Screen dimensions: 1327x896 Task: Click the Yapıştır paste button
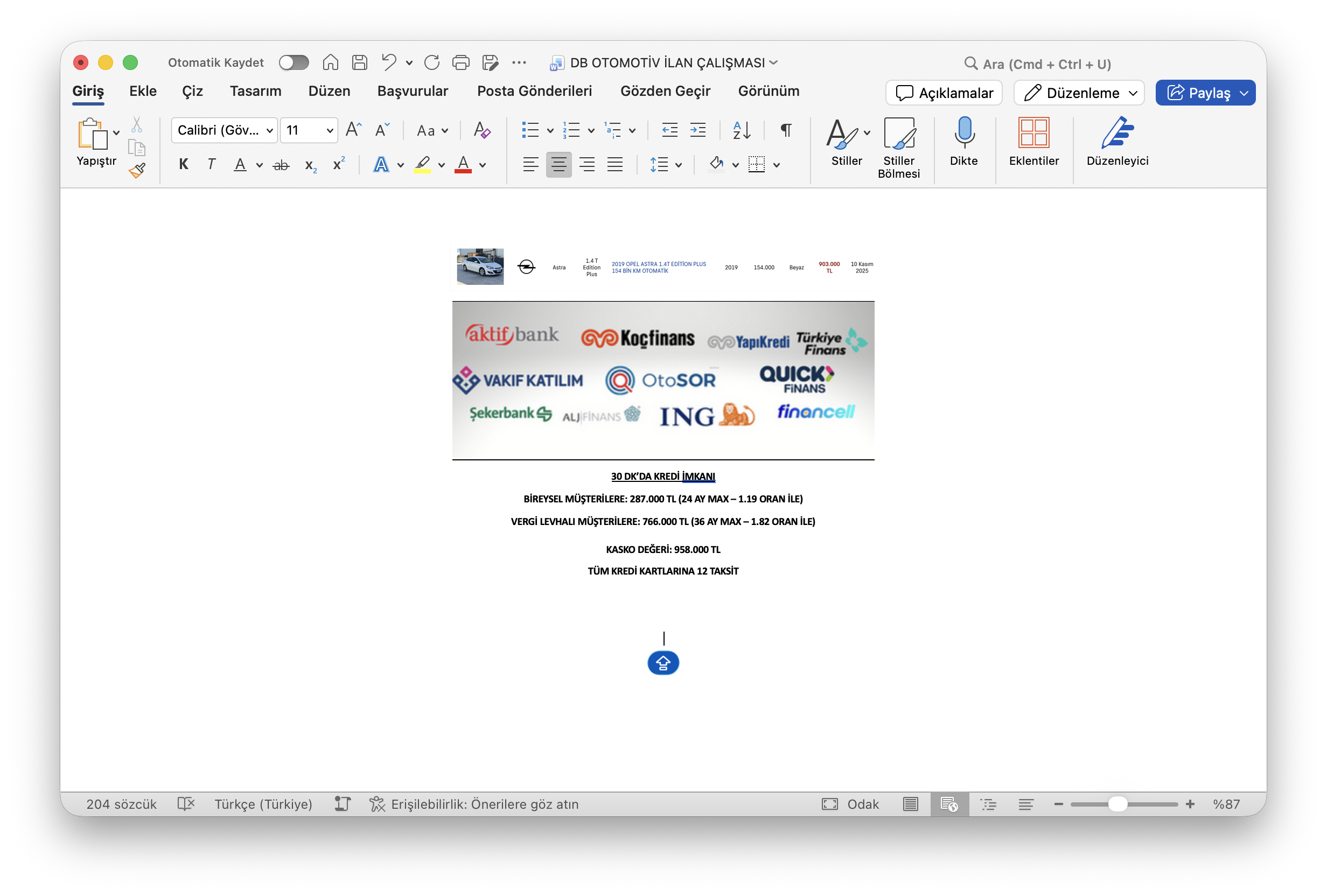[x=96, y=143]
